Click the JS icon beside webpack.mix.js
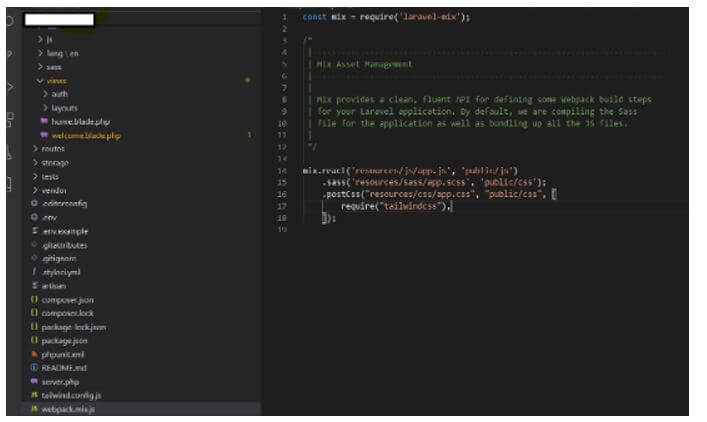 coord(34,409)
